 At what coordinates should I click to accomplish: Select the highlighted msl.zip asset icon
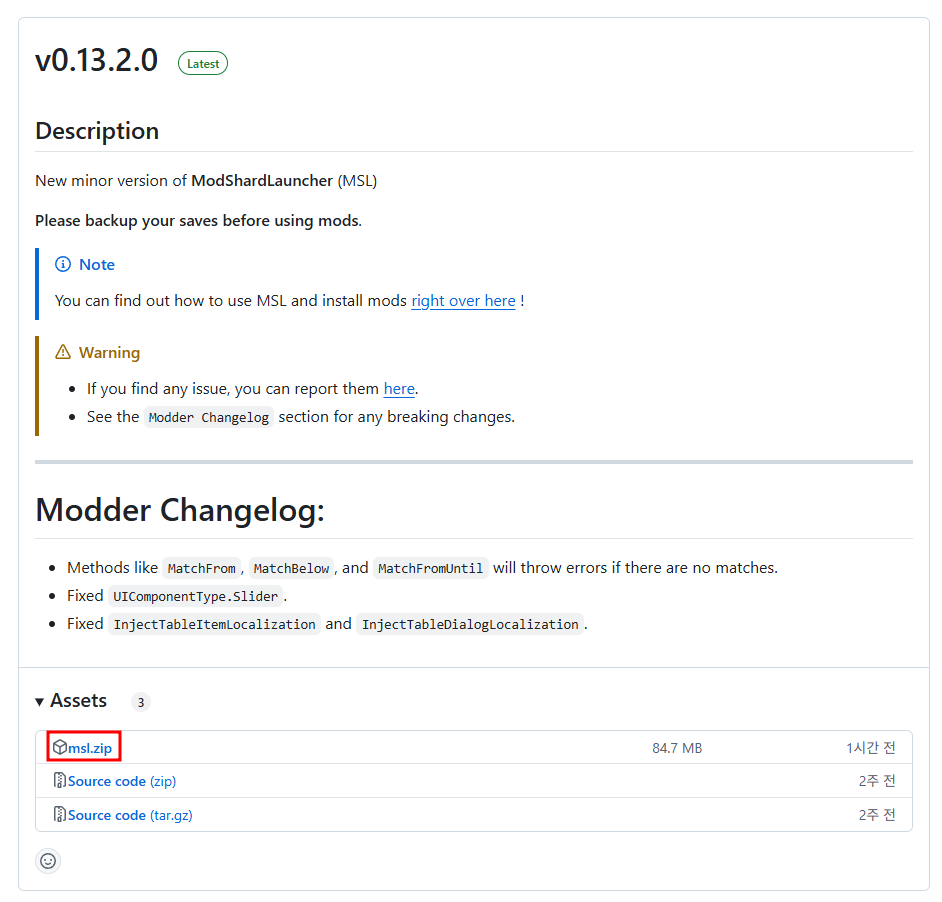point(60,746)
